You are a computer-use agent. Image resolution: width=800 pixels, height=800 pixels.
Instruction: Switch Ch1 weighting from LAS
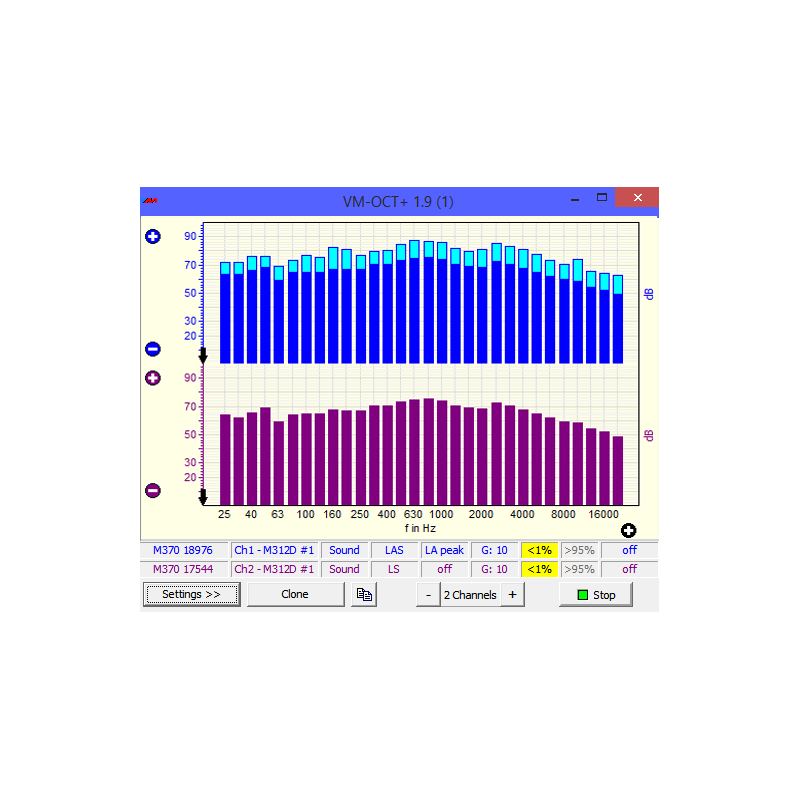(x=394, y=550)
